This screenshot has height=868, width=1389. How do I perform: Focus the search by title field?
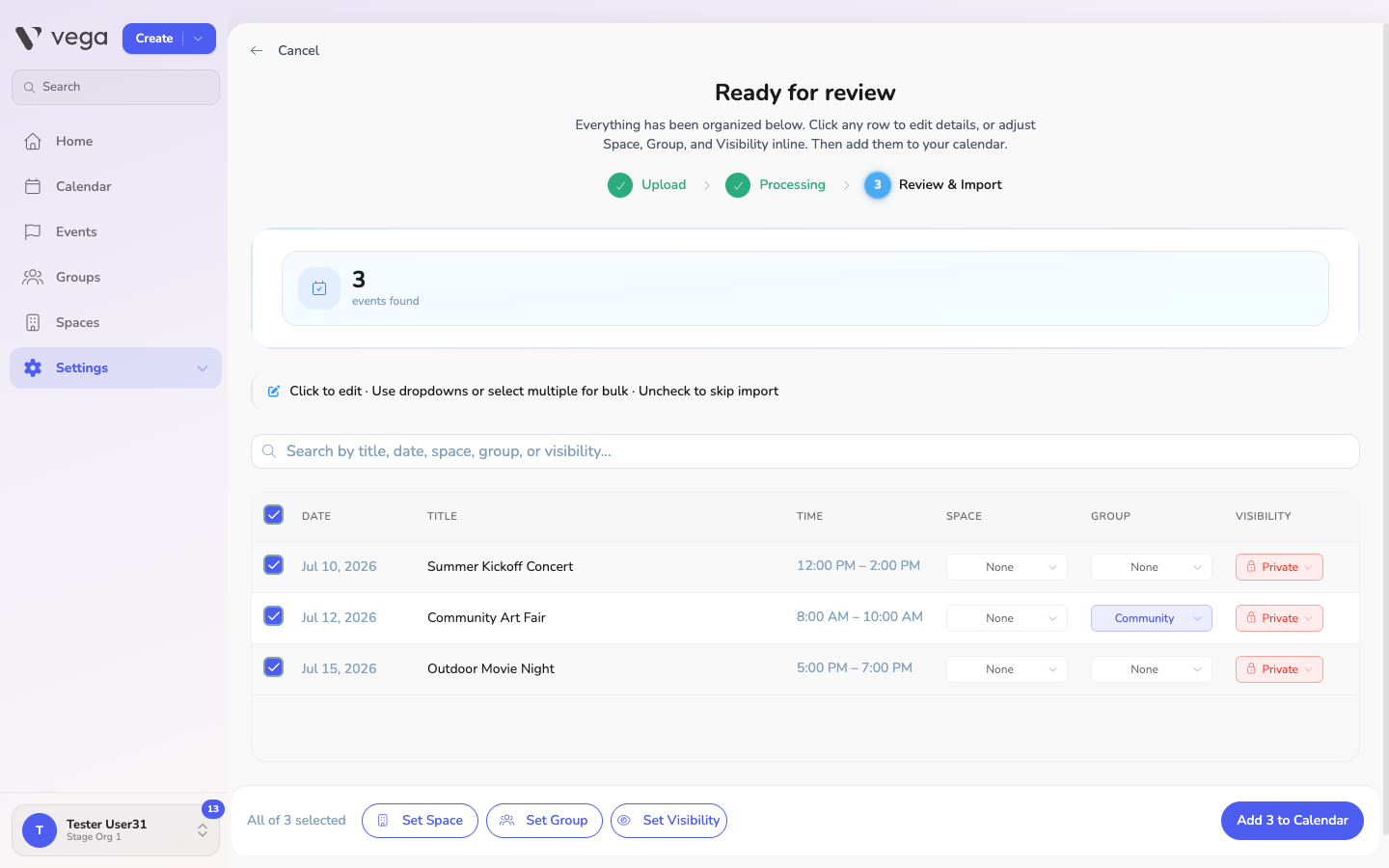(805, 451)
